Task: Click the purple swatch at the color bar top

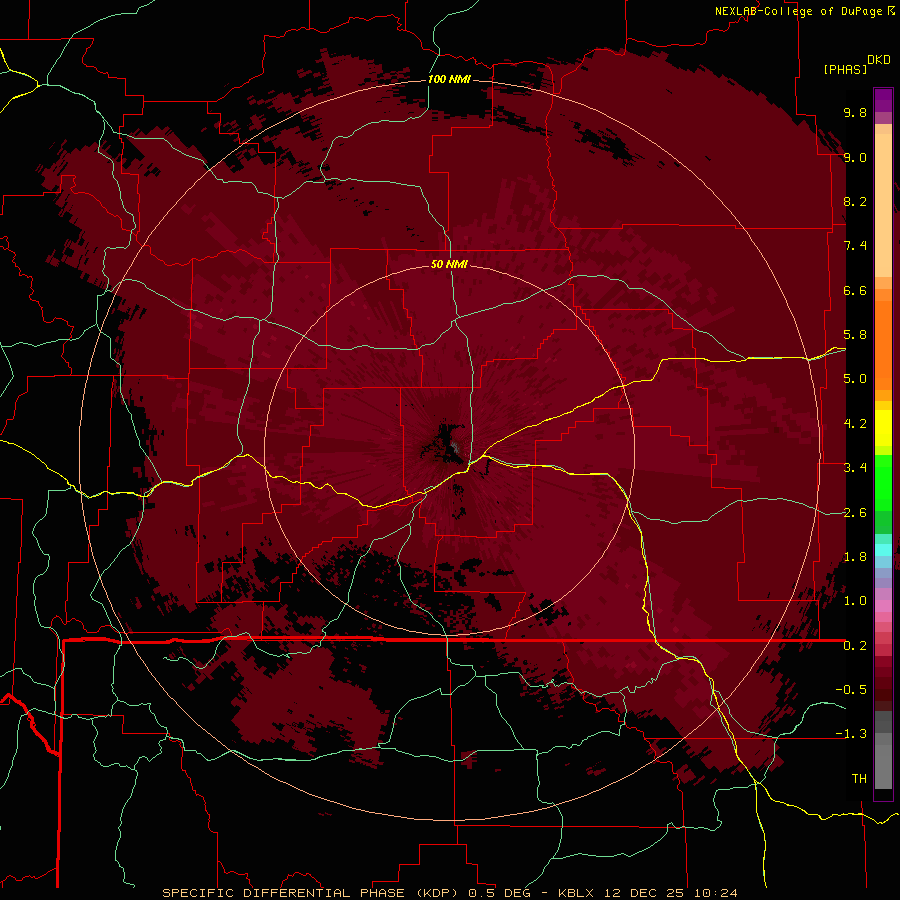Action: 883,100
